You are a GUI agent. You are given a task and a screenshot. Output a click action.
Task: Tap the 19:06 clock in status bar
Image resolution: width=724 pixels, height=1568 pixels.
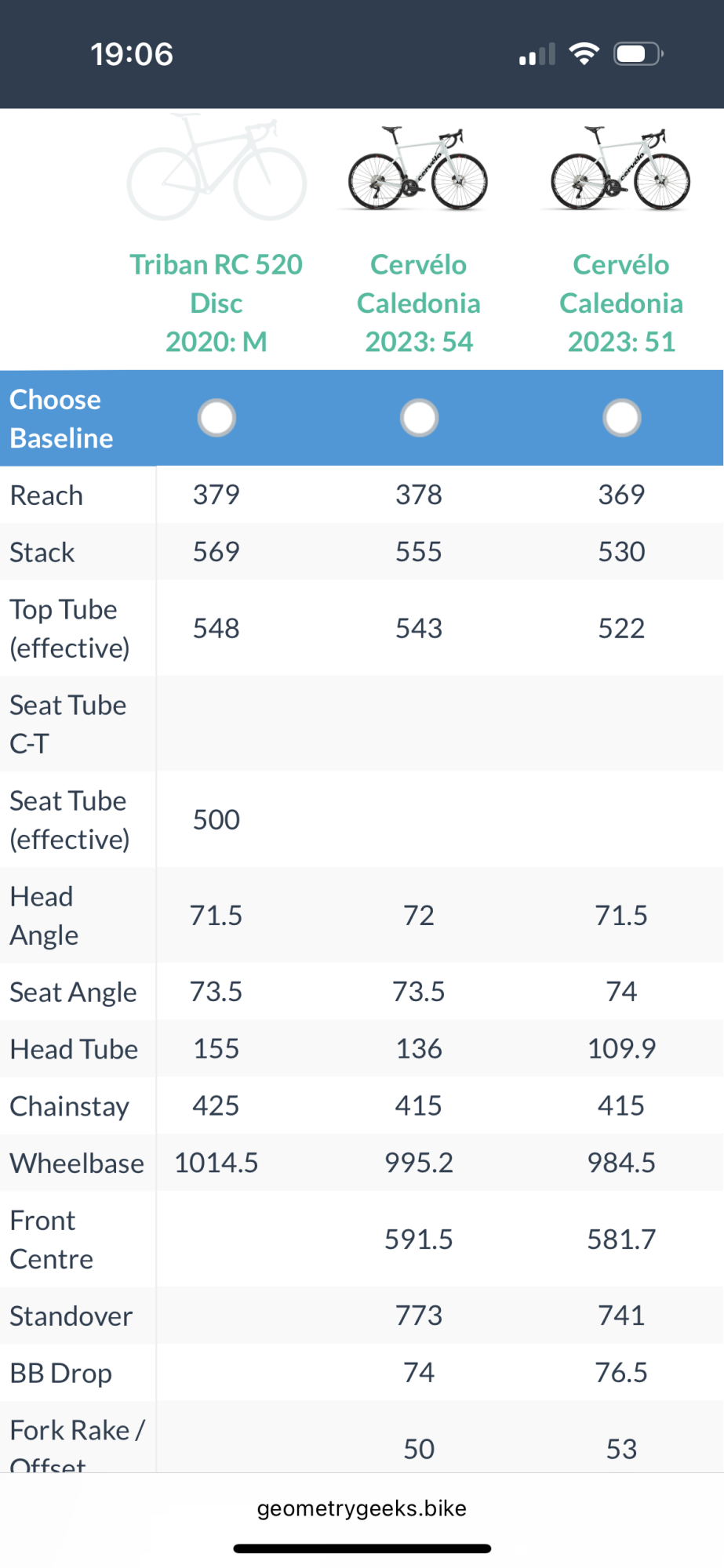pyautogui.click(x=132, y=54)
